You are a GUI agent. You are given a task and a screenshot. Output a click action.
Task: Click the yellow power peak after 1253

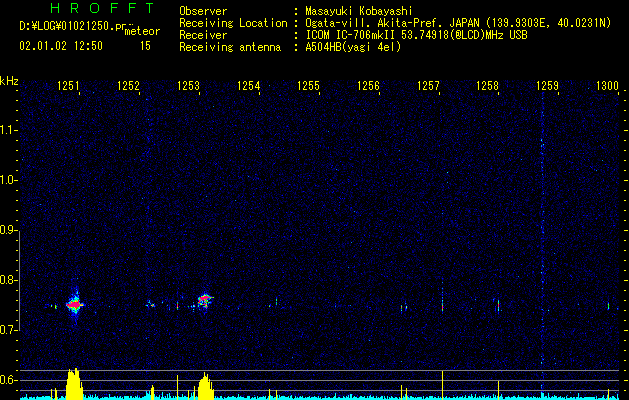[x=206, y=386]
